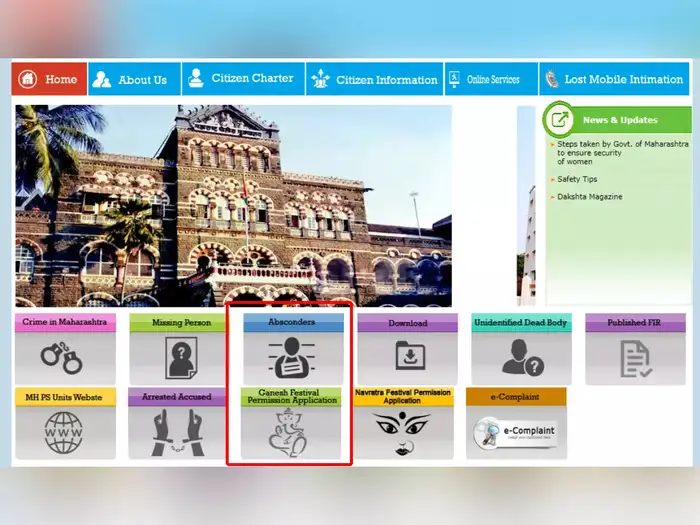Open Ganesh Festival Permission Application icon
The height and width of the screenshot is (525, 700).
coord(292,433)
